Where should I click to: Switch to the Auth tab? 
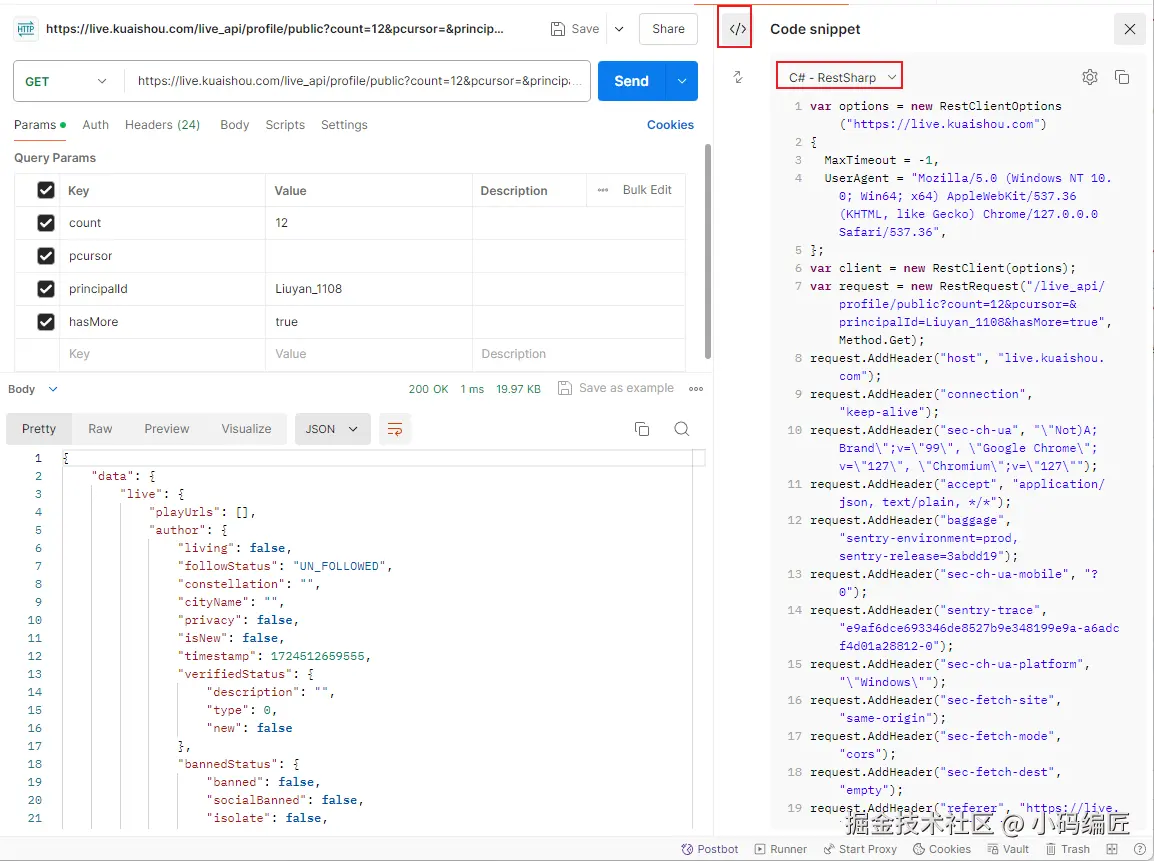click(x=96, y=124)
